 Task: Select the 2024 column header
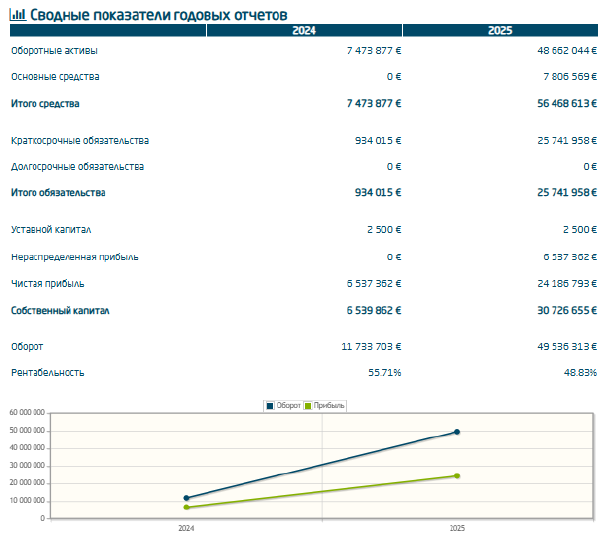click(x=304, y=30)
